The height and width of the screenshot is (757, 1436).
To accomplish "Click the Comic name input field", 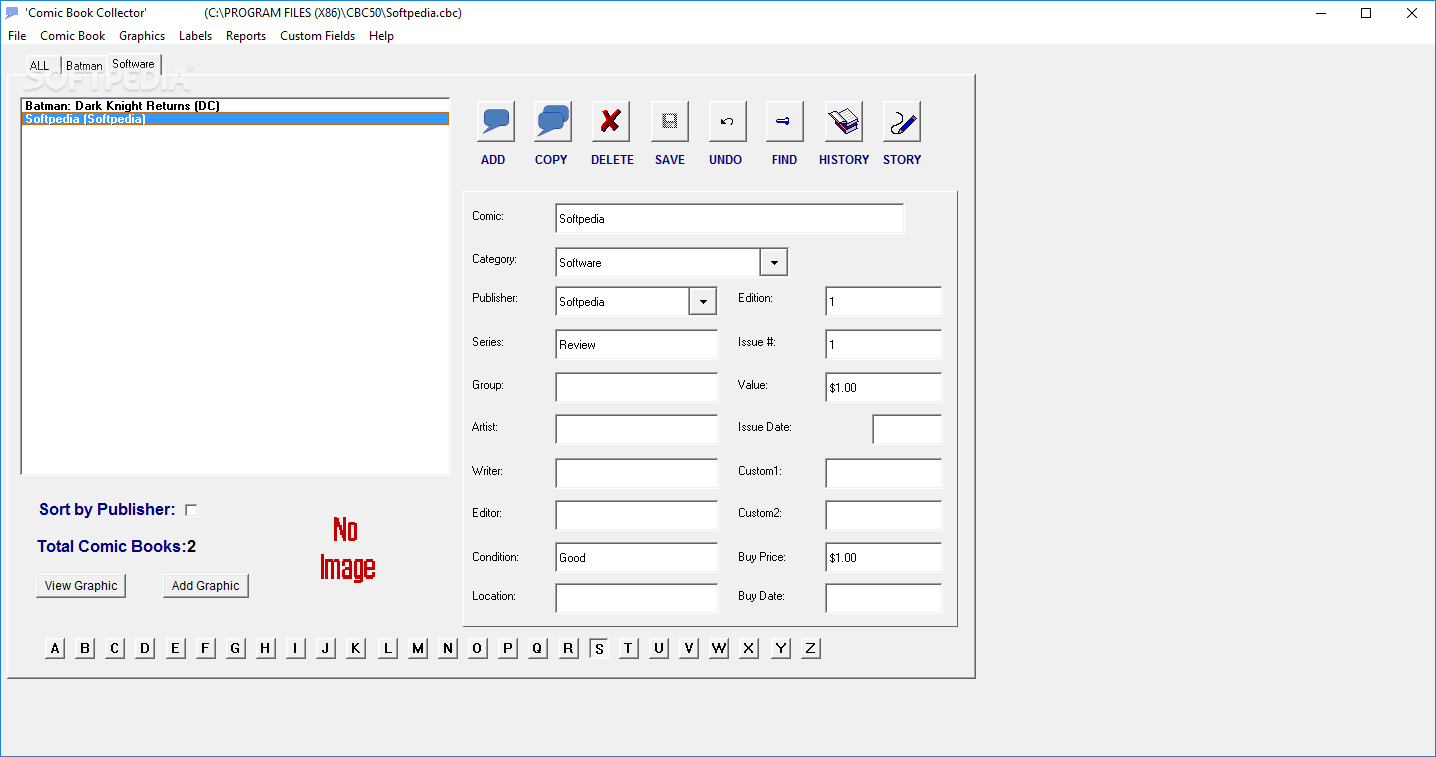I will click(x=730, y=219).
